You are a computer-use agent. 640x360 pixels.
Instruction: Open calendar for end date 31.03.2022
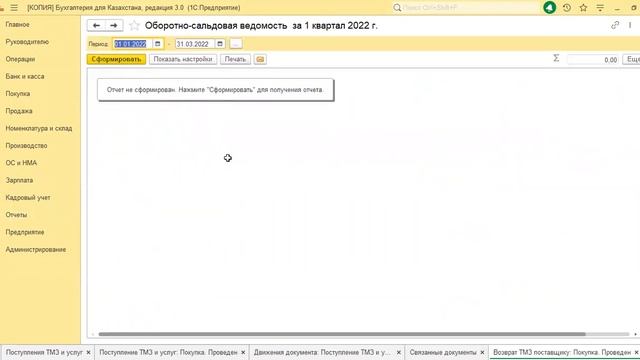220,44
